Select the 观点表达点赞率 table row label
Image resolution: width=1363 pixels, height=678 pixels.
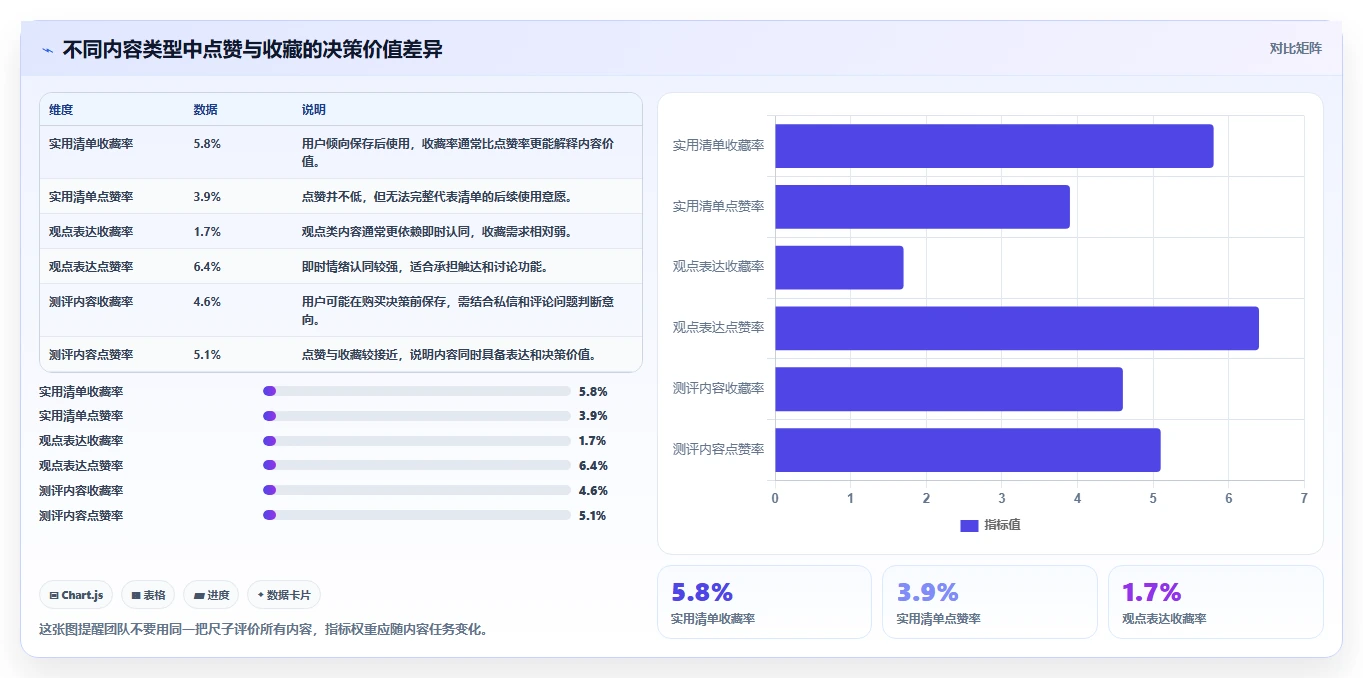pyautogui.click(x=91, y=267)
